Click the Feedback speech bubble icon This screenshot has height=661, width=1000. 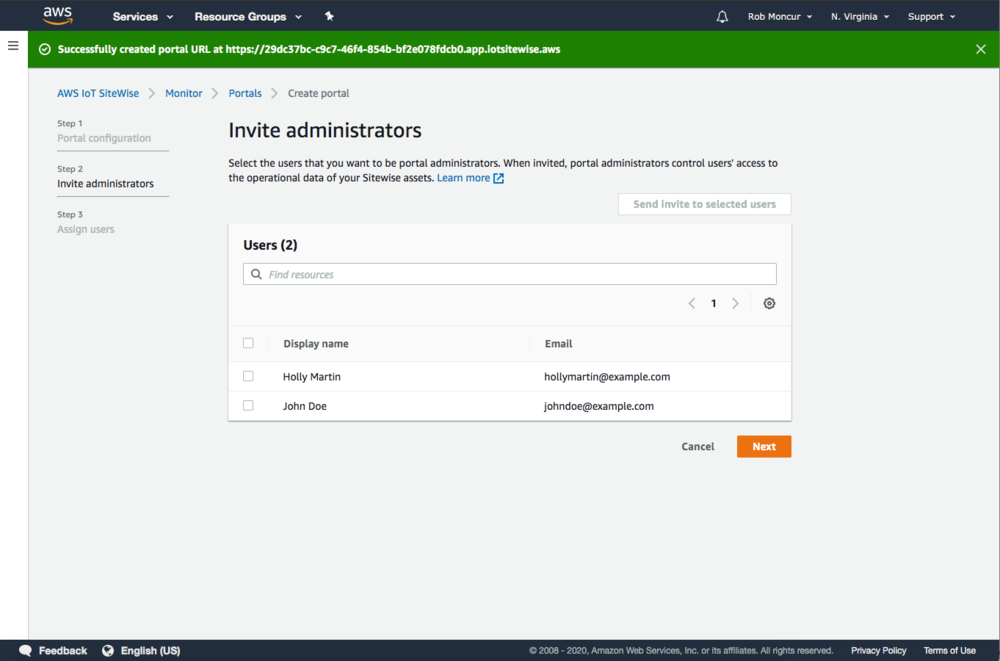(25, 651)
